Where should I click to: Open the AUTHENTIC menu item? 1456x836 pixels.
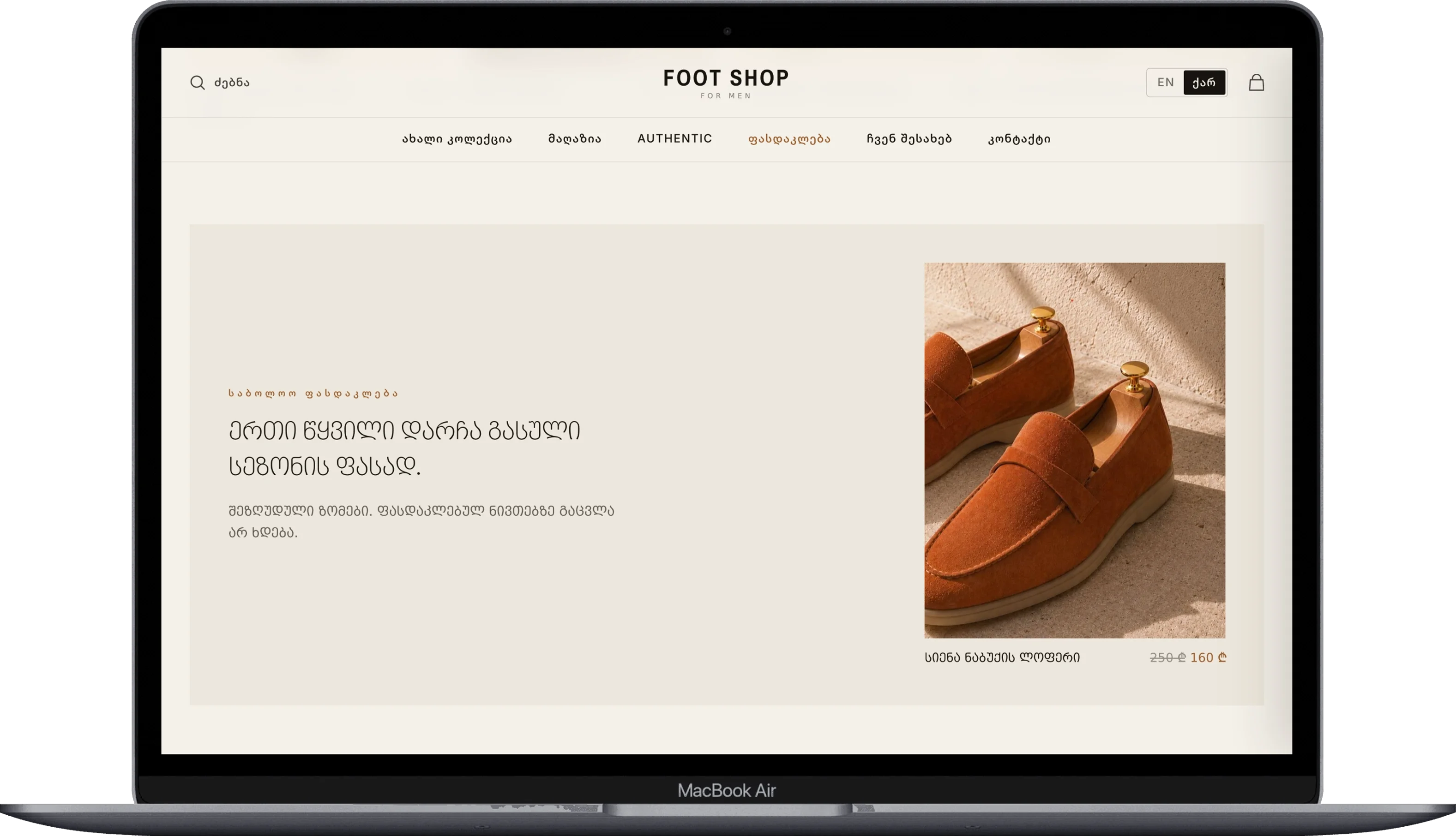tap(674, 138)
